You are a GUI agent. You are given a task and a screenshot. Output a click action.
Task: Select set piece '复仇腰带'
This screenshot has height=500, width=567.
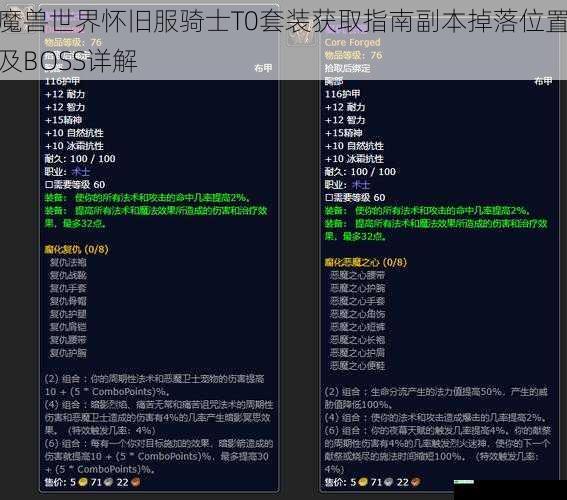(x=68, y=340)
